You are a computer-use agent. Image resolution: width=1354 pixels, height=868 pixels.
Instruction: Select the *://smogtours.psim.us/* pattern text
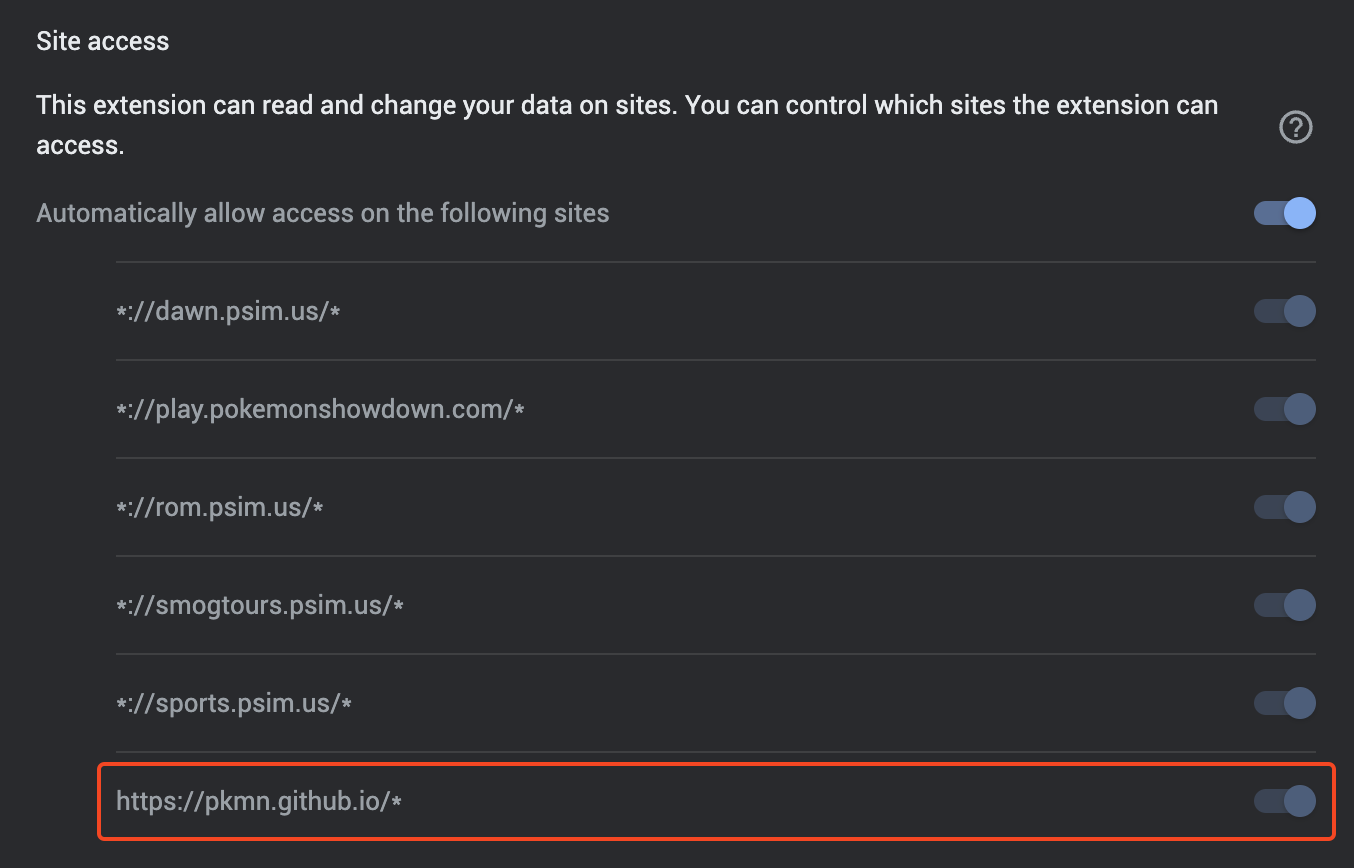[259, 606]
